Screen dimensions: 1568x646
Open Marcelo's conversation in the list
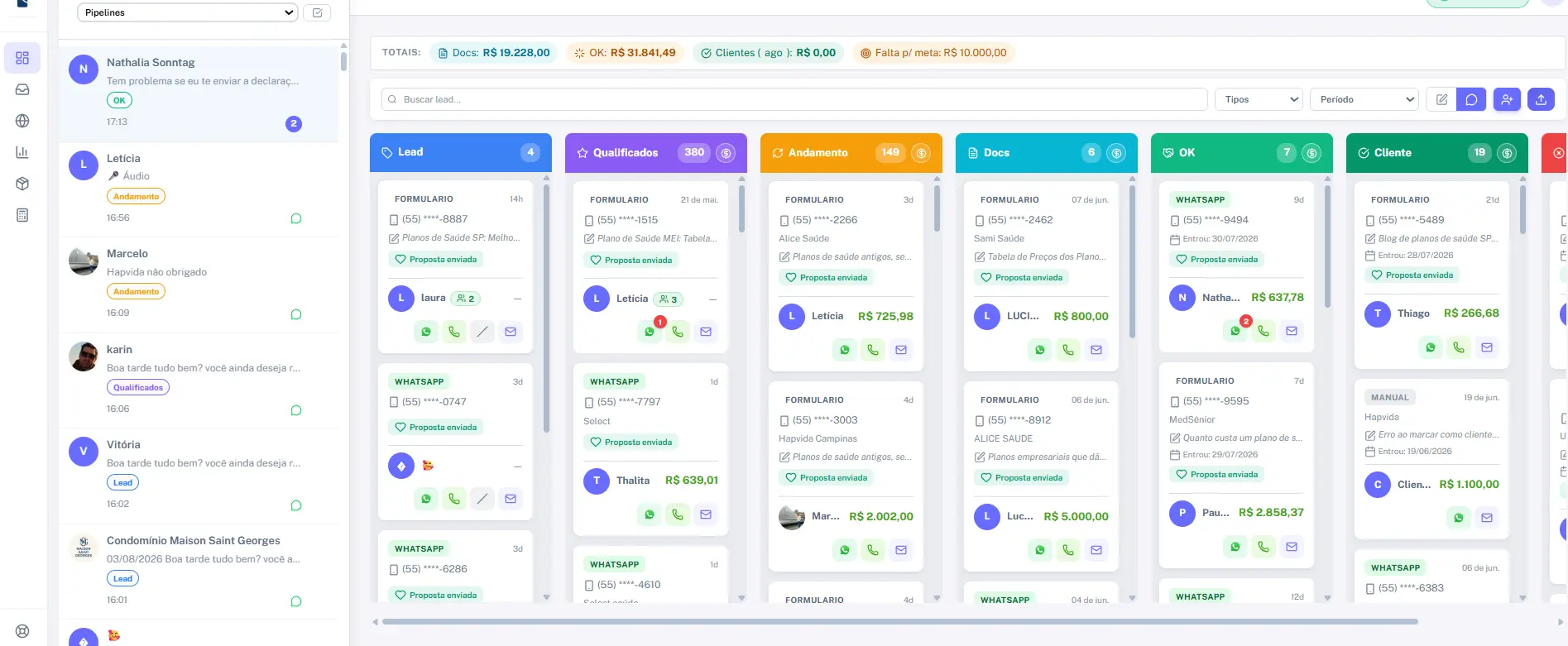[199, 285]
